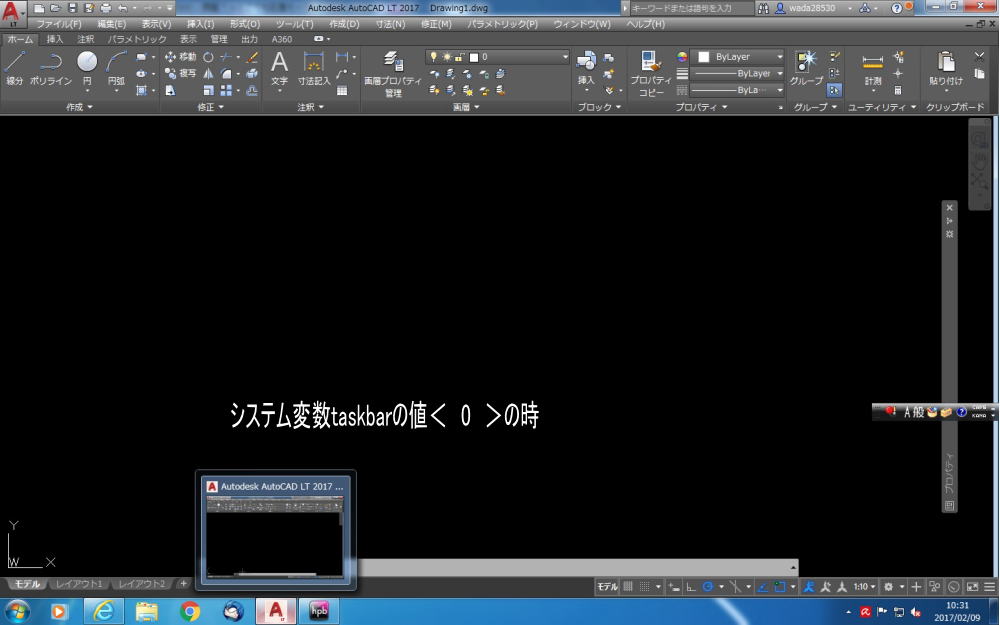Viewport: 1000px width, 625px height.
Task: Open the ファイル(F) menu
Action: point(59,24)
